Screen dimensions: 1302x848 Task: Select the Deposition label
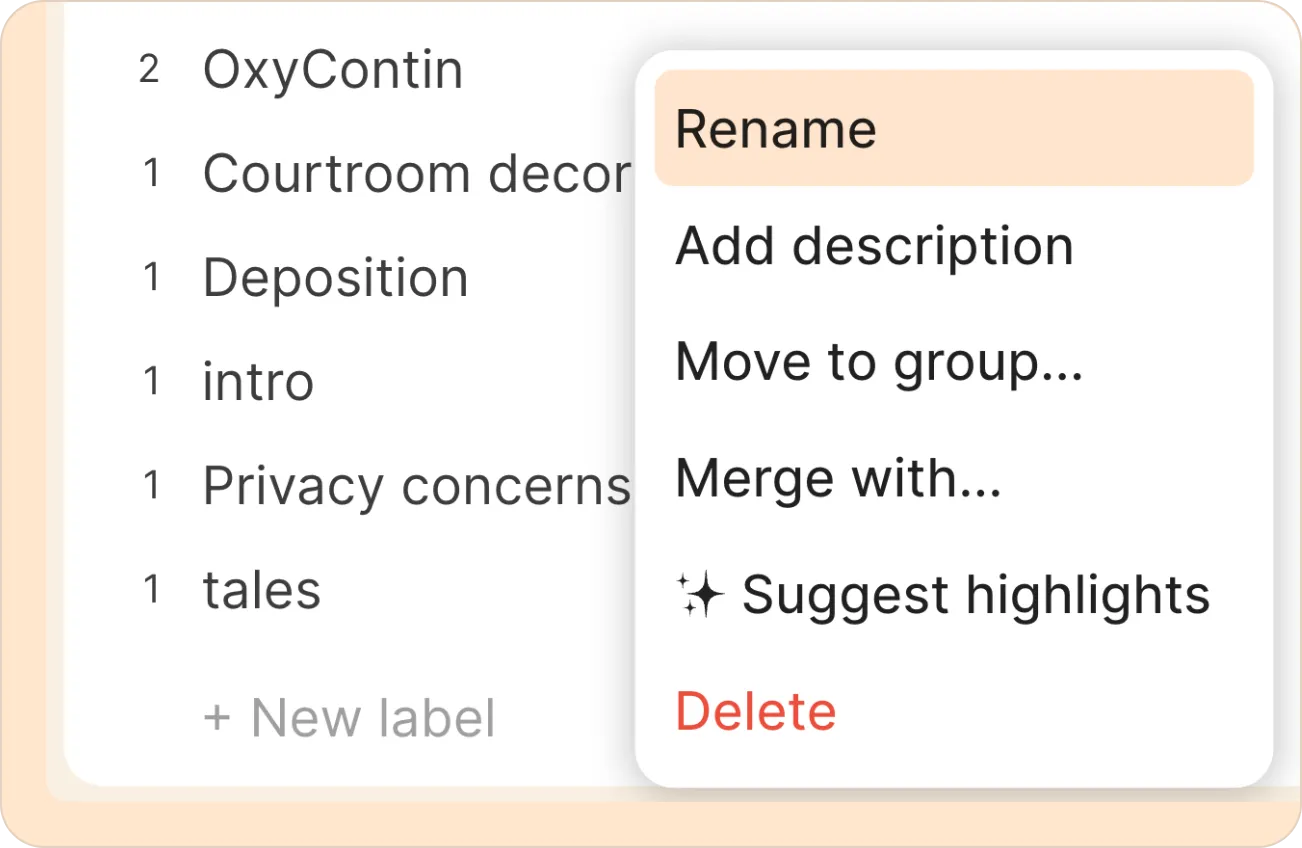pos(335,278)
